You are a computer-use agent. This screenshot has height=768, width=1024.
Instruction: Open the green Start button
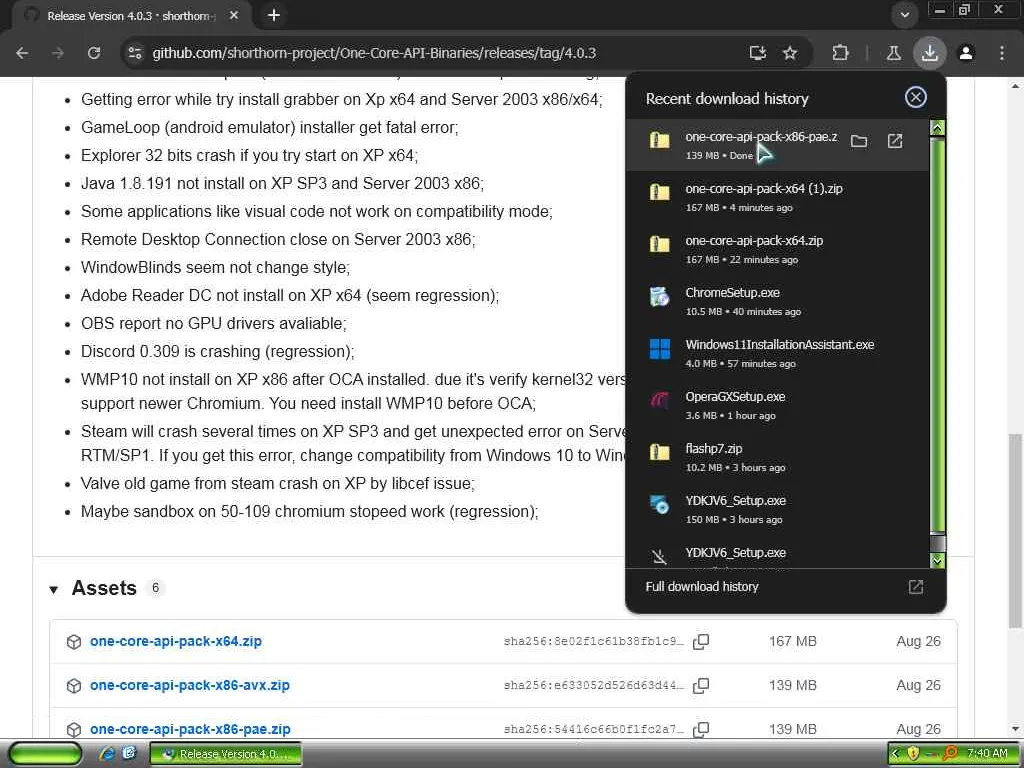(45, 754)
